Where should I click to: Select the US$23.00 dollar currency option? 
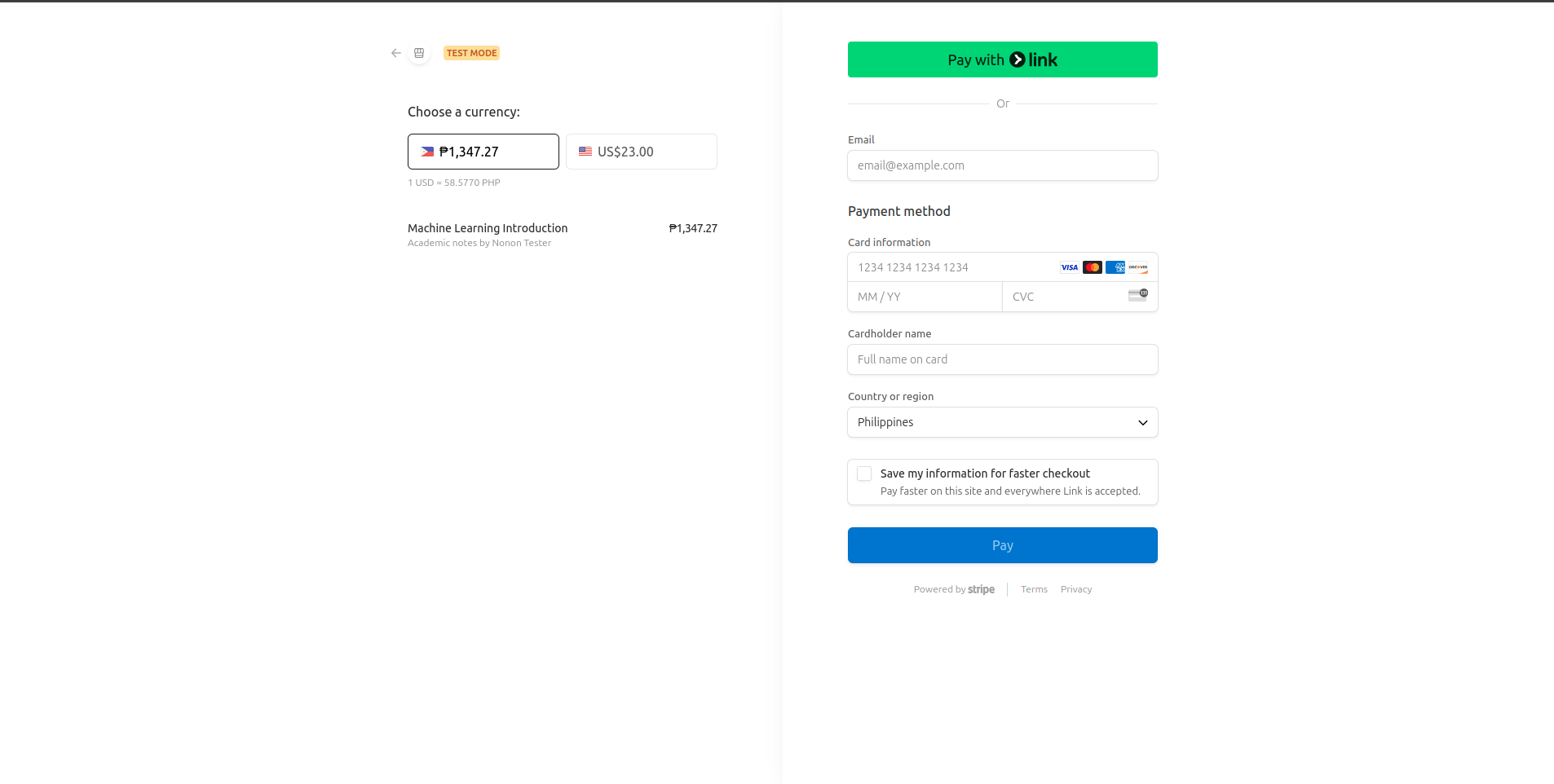[x=641, y=152]
